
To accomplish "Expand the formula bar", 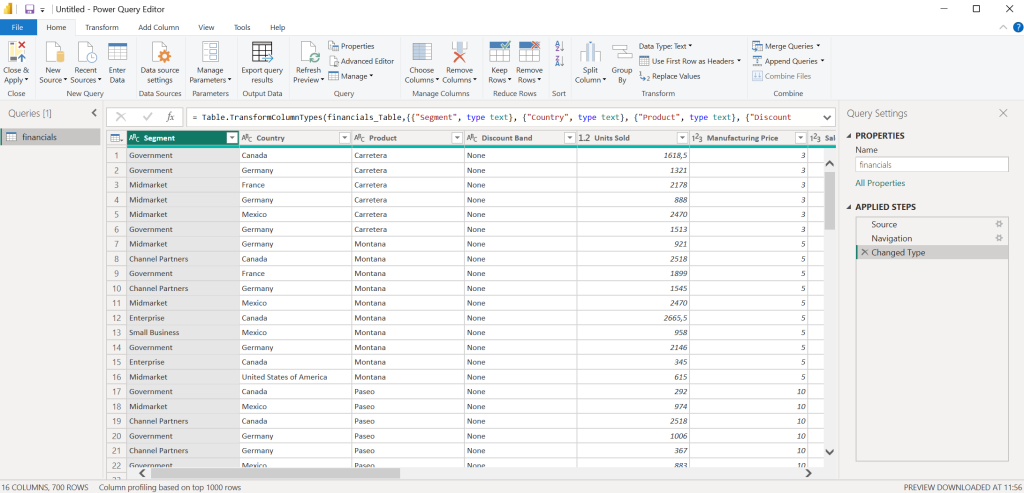I will tap(827, 118).
